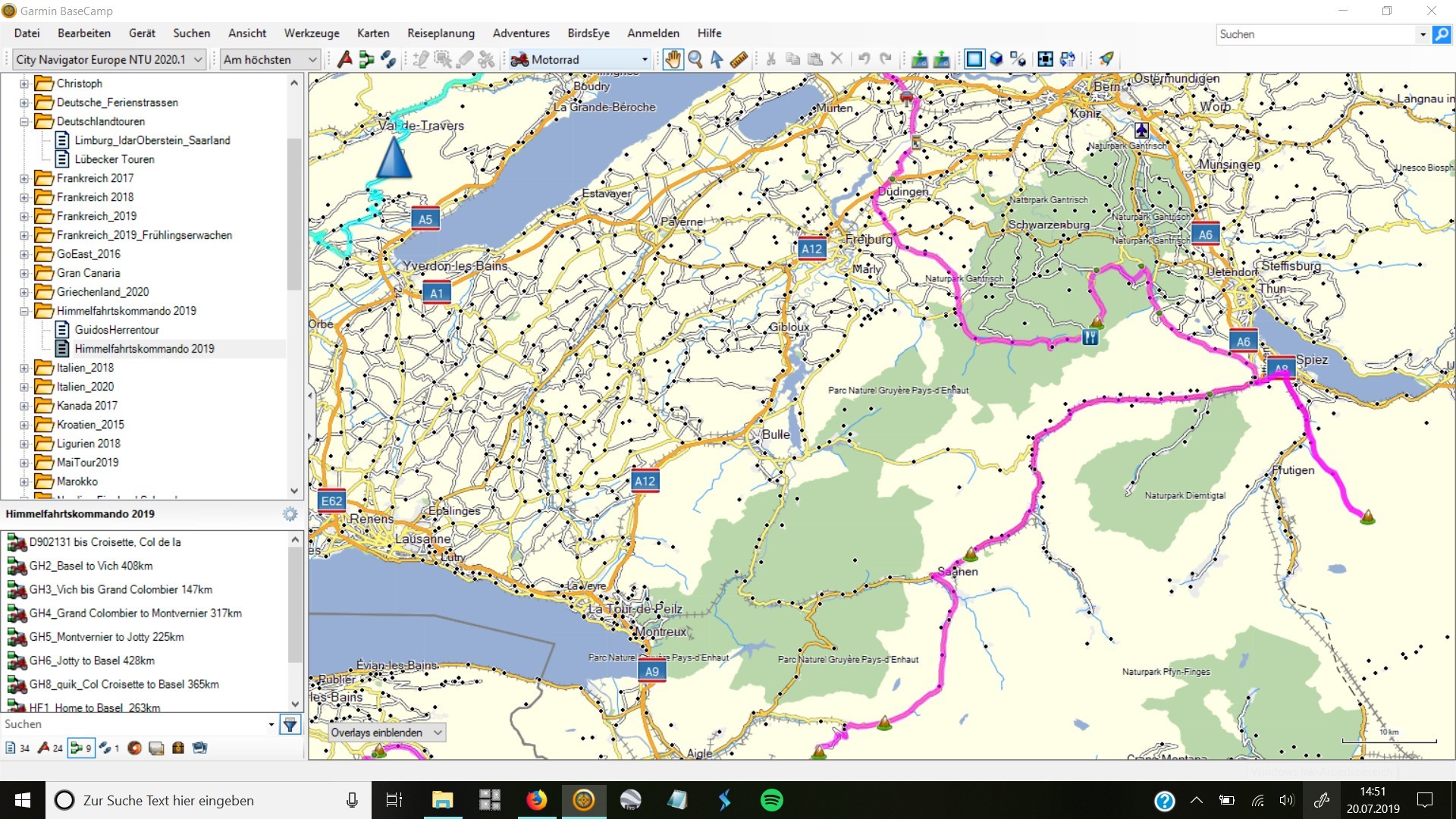This screenshot has width=1456, height=819.
Task: Select route GH2_Basel to Vich 408km
Action: (91, 566)
